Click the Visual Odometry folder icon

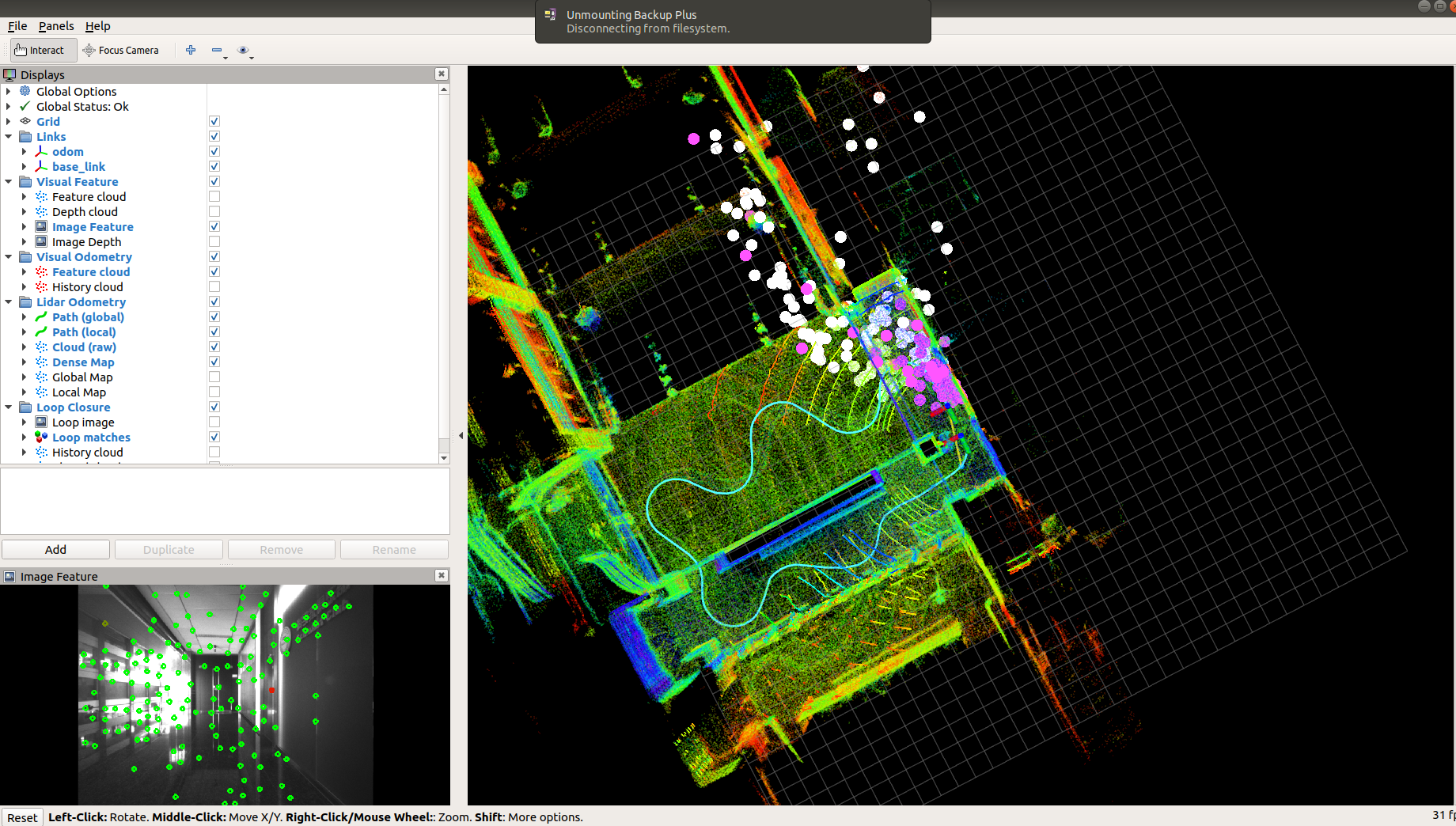pyautogui.click(x=25, y=256)
